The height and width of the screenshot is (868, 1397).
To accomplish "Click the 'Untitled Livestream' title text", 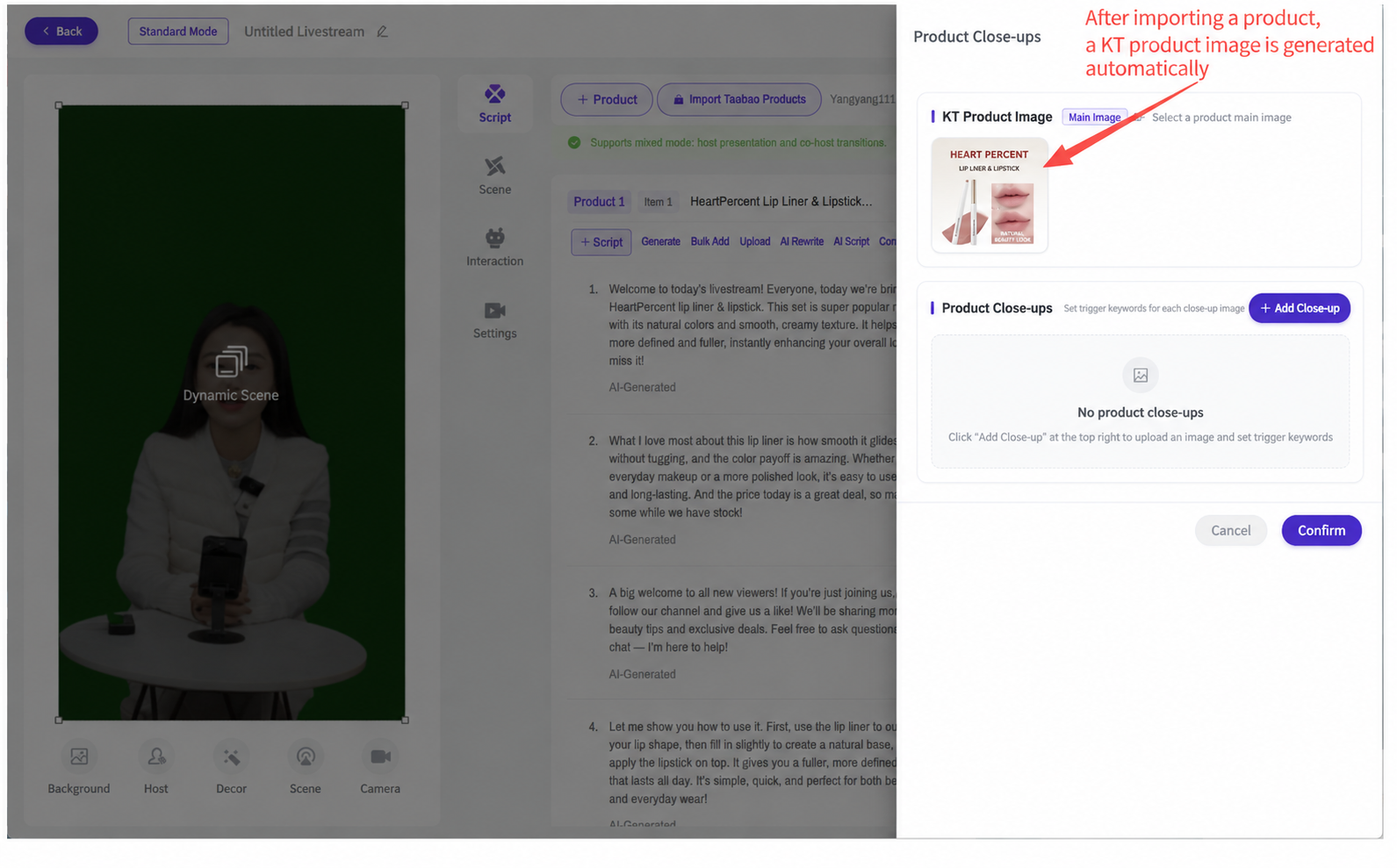I will pyautogui.click(x=304, y=32).
